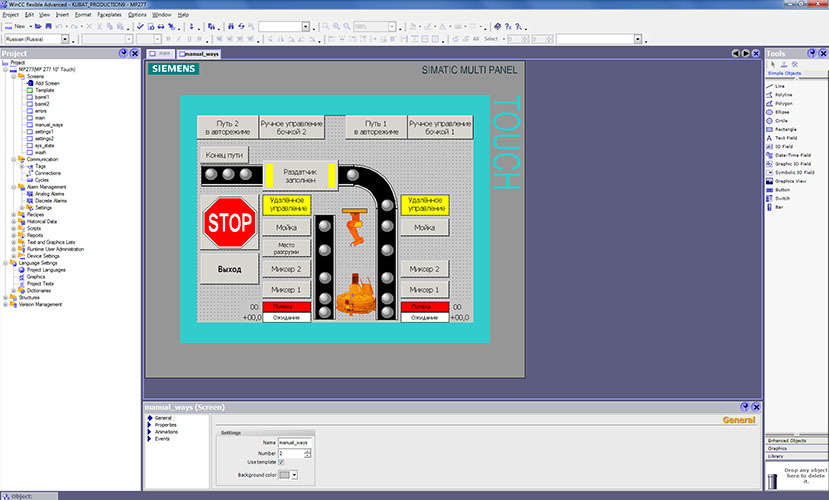Select Add Screen in project tree
829x500 pixels.
[47, 84]
